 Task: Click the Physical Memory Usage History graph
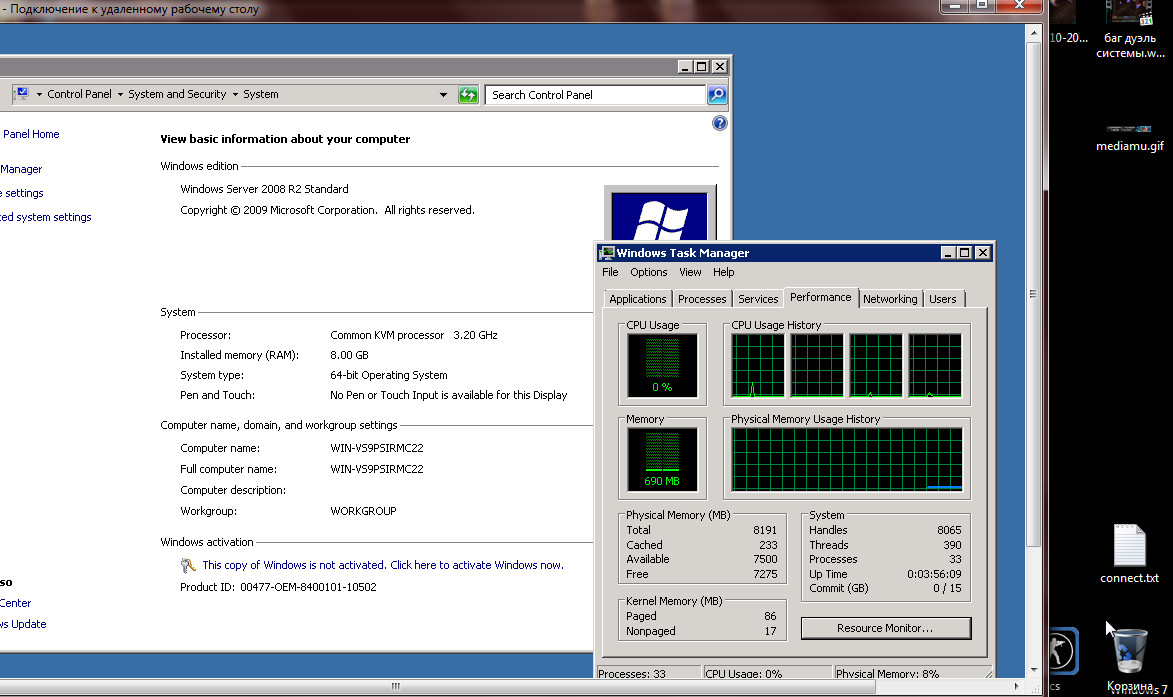click(847, 459)
